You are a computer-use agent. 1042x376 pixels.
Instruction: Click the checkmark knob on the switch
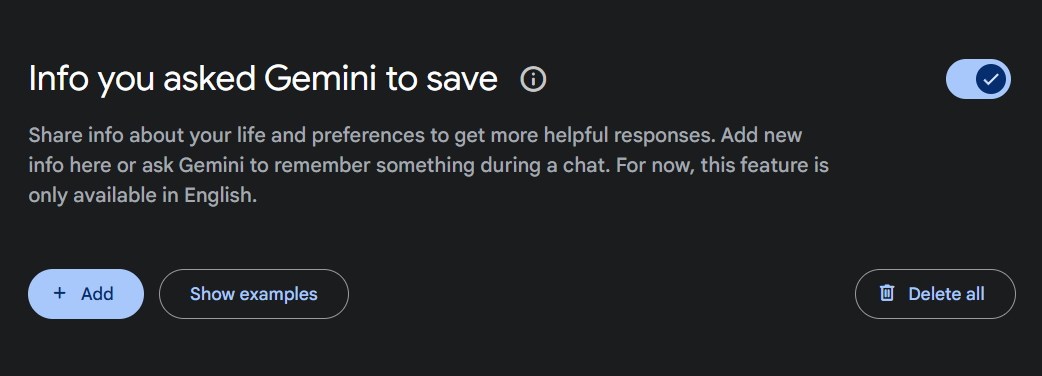(x=991, y=79)
